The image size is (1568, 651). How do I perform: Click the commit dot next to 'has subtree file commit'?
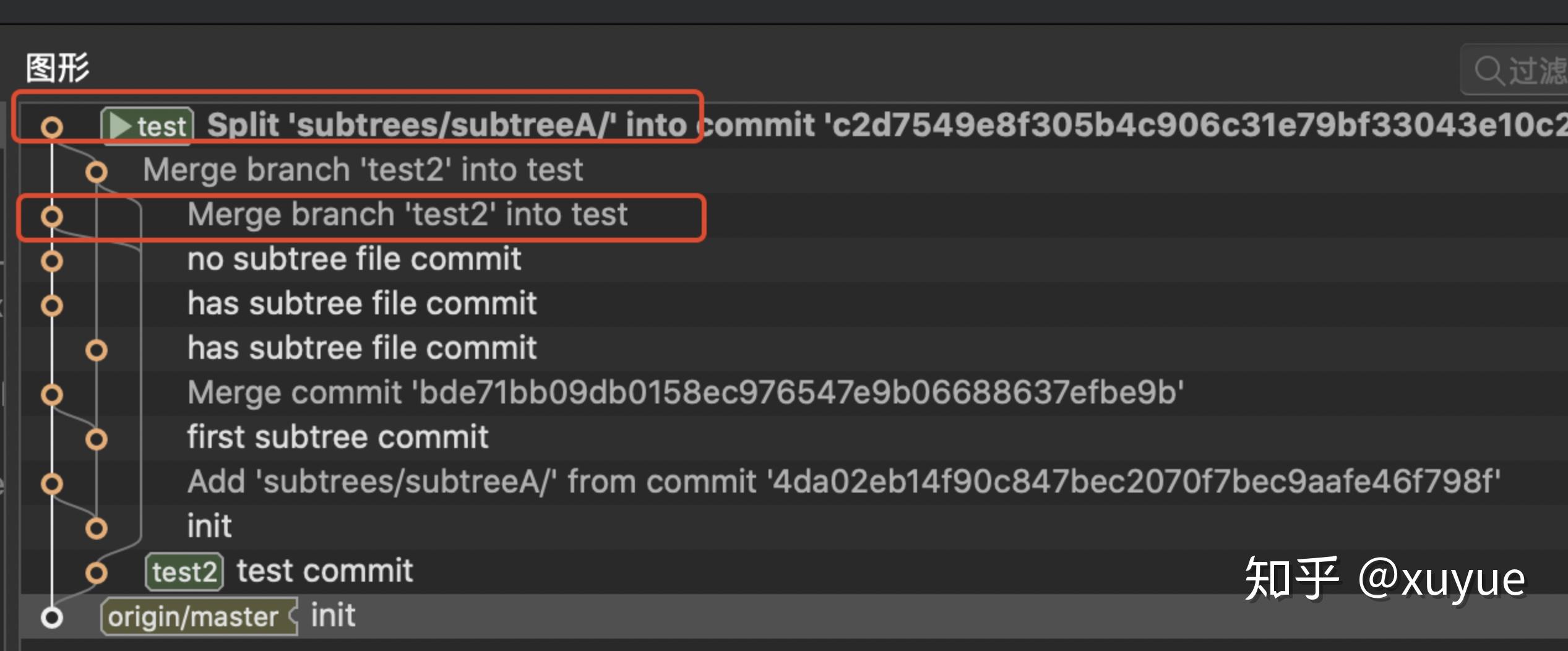53,304
